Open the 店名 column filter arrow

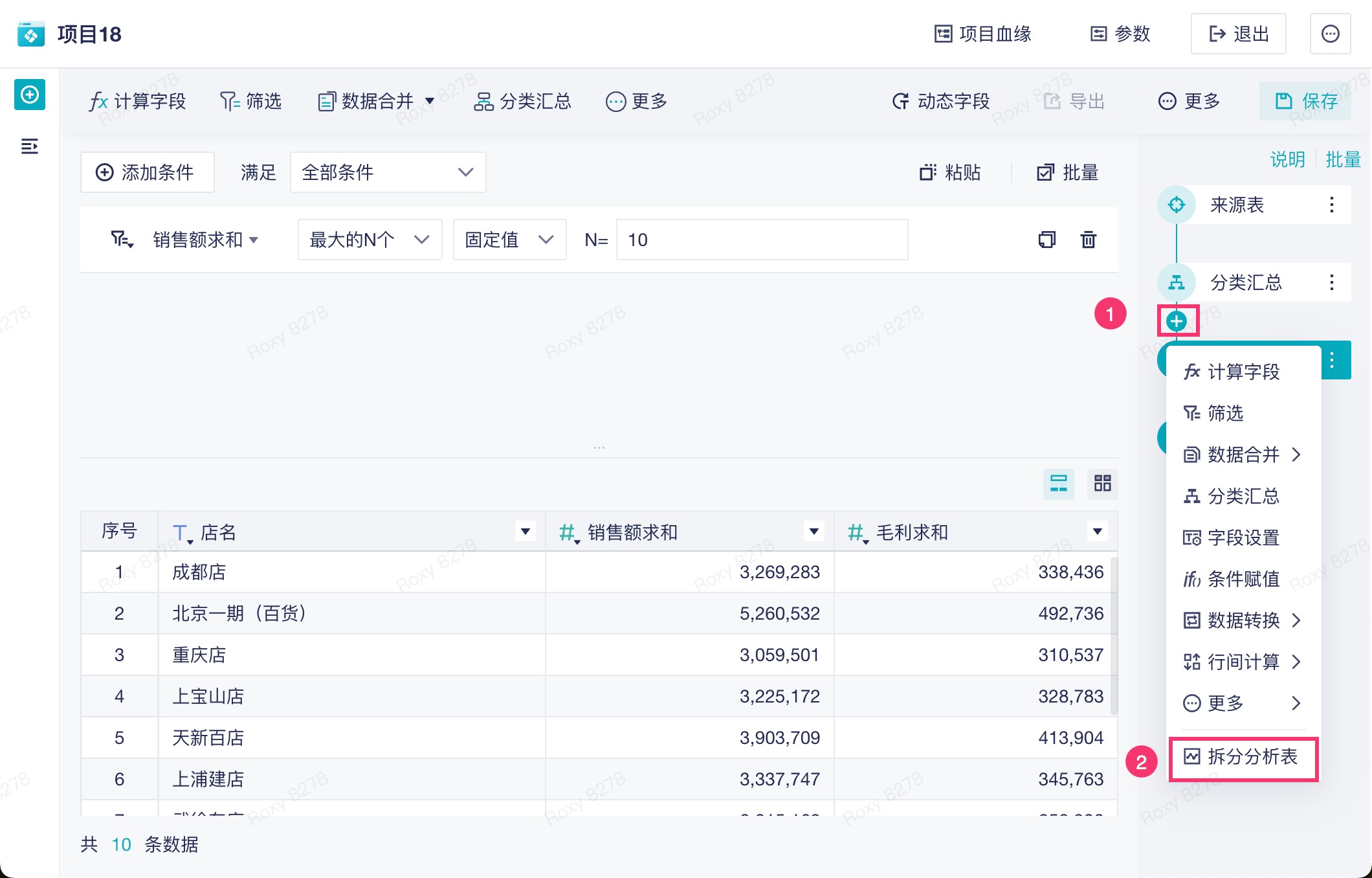tap(526, 532)
